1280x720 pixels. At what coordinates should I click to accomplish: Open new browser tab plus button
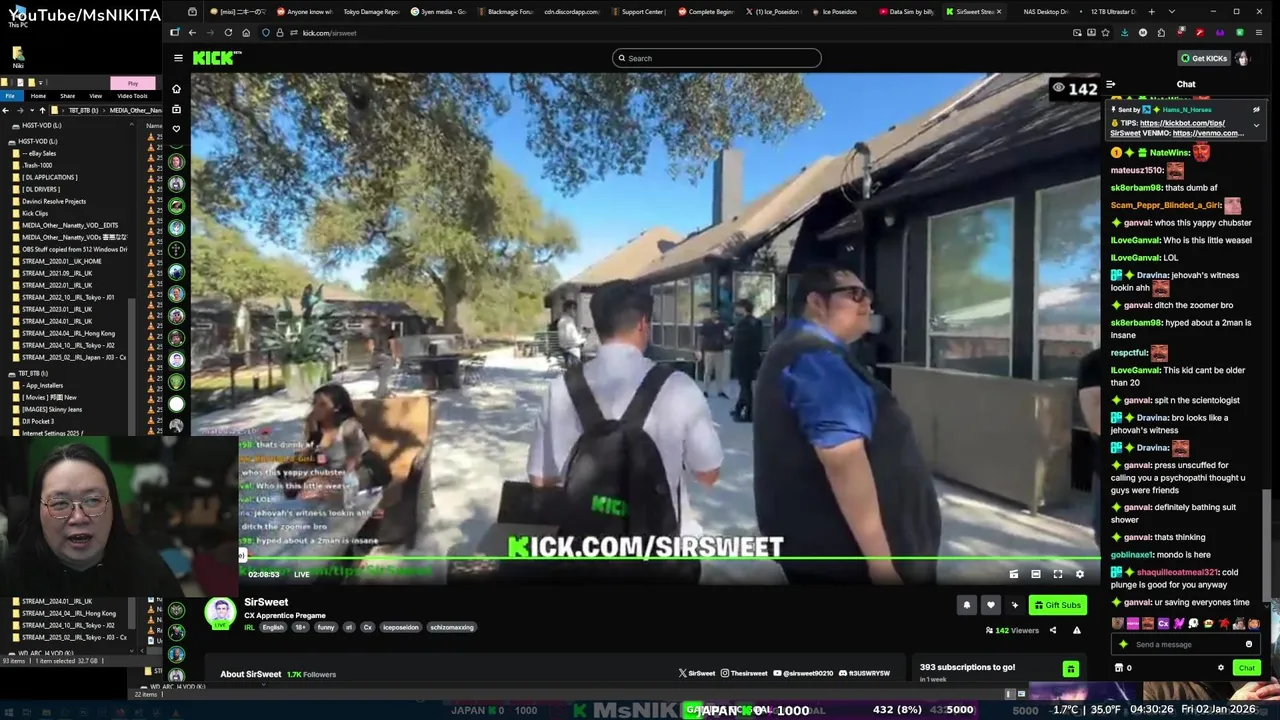click(x=1151, y=12)
